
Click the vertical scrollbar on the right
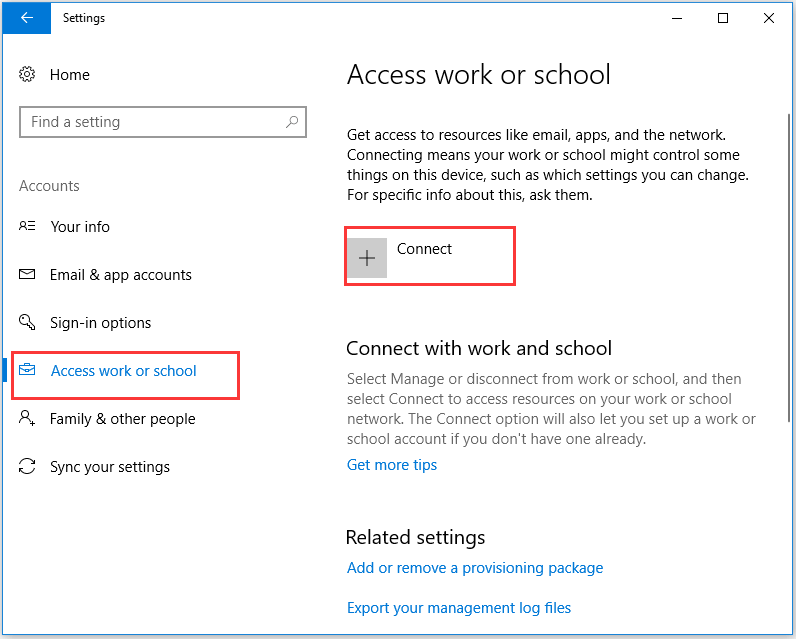coord(789,267)
